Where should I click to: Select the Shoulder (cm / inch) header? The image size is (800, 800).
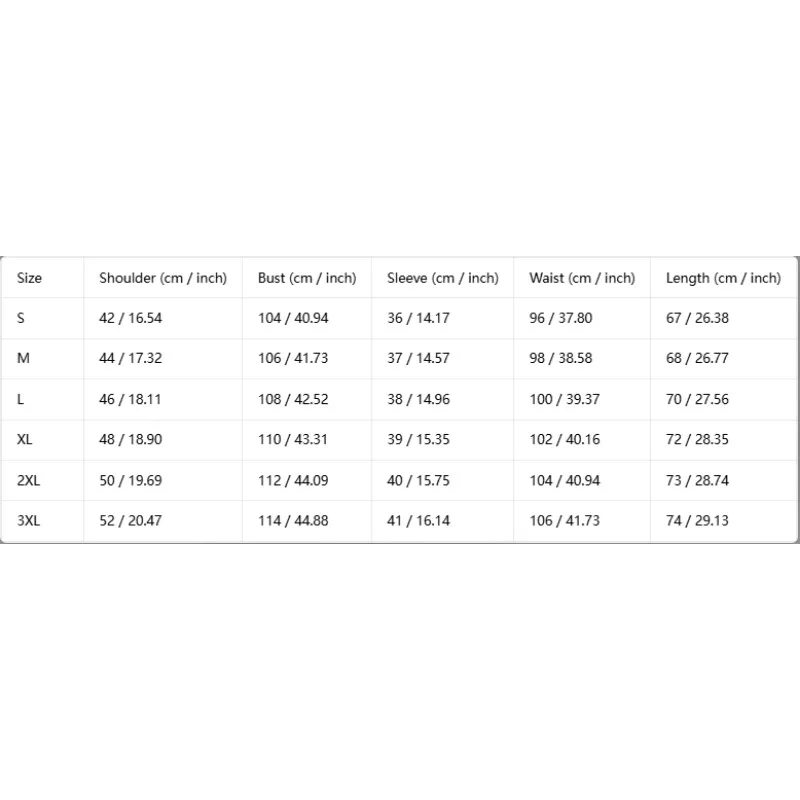(x=163, y=278)
